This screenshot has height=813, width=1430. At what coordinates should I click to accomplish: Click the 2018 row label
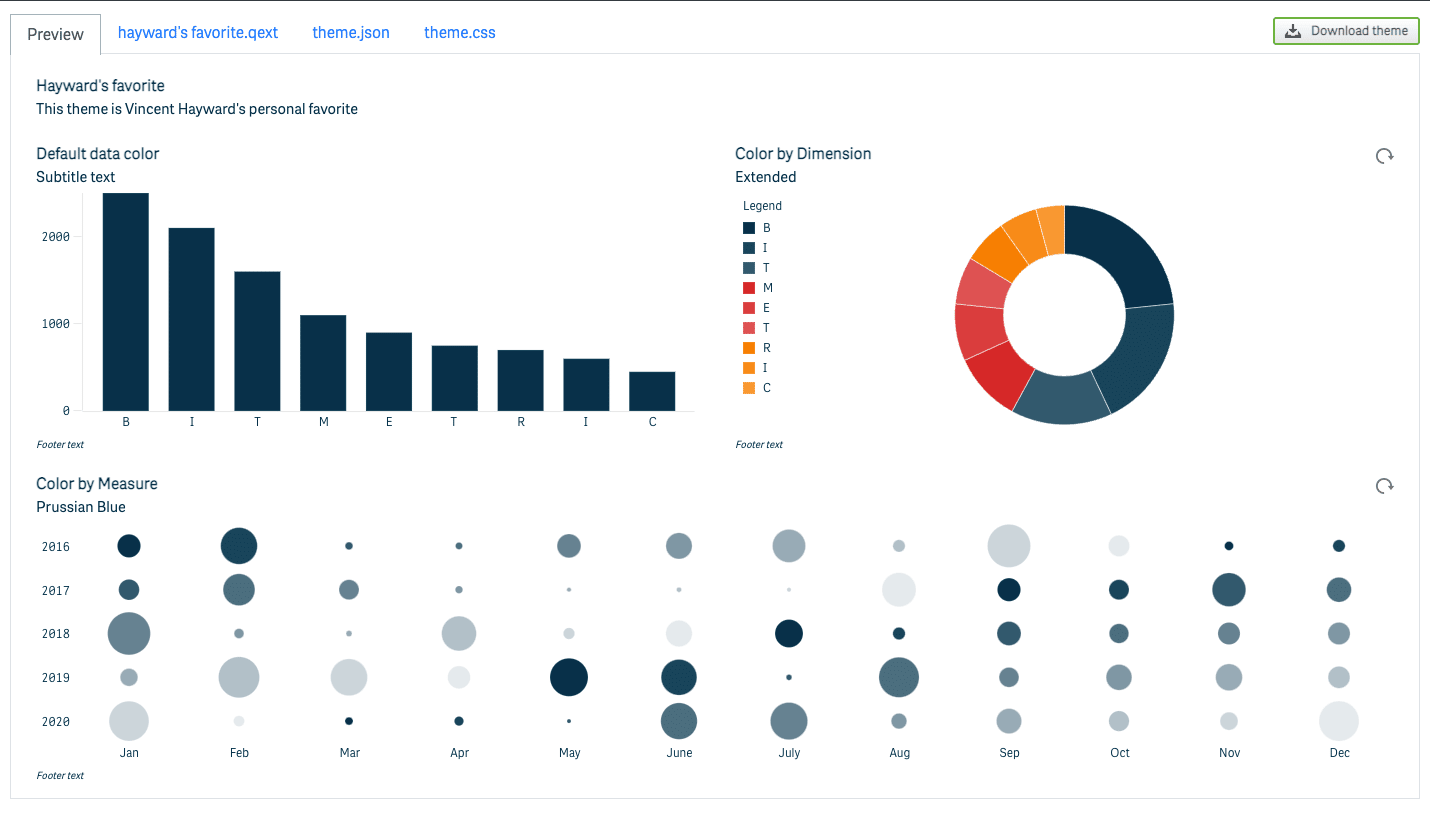[56, 634]
